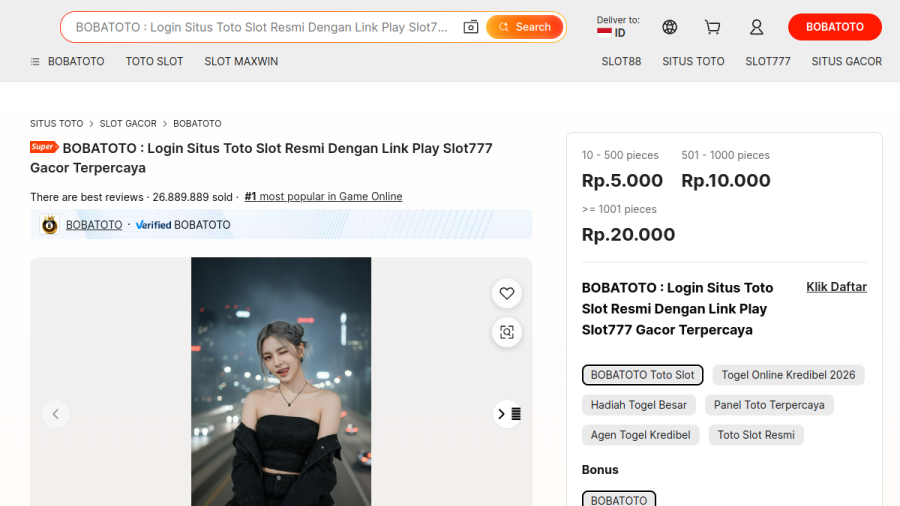Viewport: 900px width, 506px height.
Task: Click the BOBATOTO seller logo avatar
Action: coord(49,224)
